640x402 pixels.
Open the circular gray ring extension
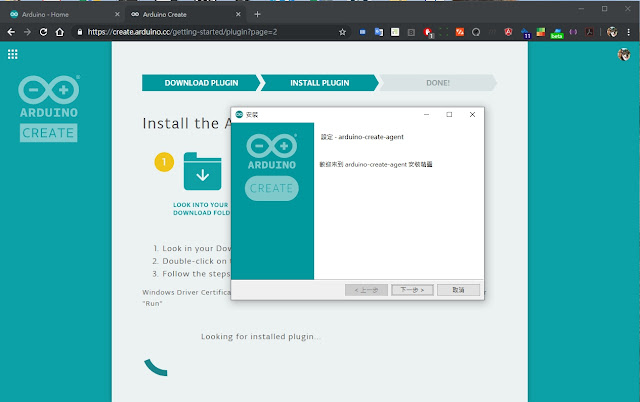pos(476,32)
